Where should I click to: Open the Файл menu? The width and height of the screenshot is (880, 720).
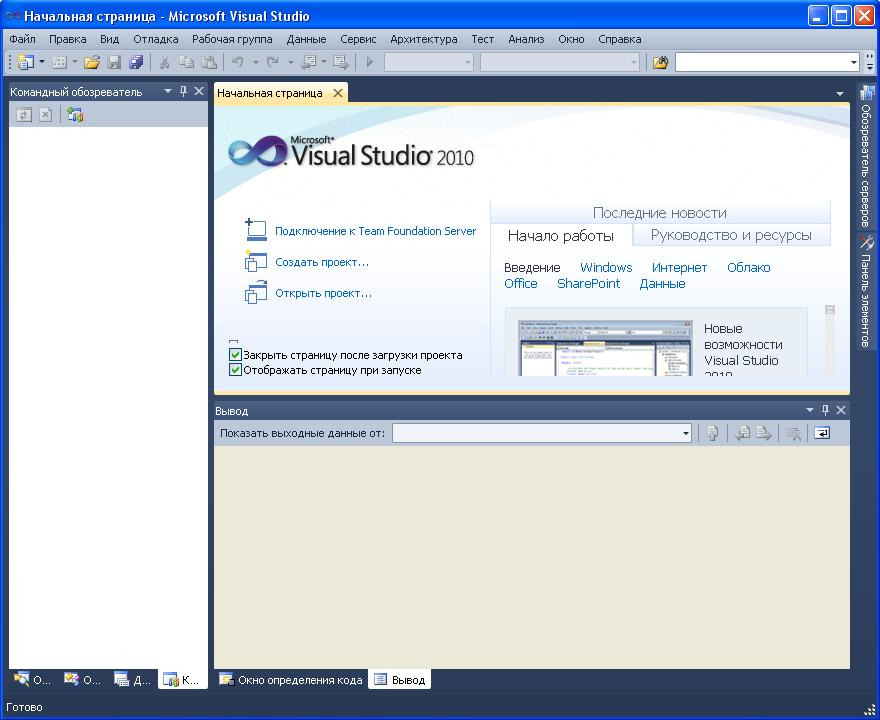(x=22, y=39)
